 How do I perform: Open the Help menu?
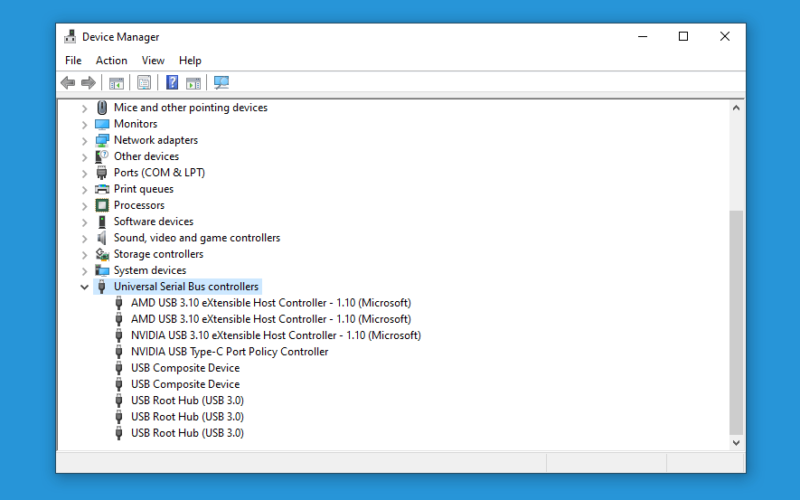pos(190,60)
